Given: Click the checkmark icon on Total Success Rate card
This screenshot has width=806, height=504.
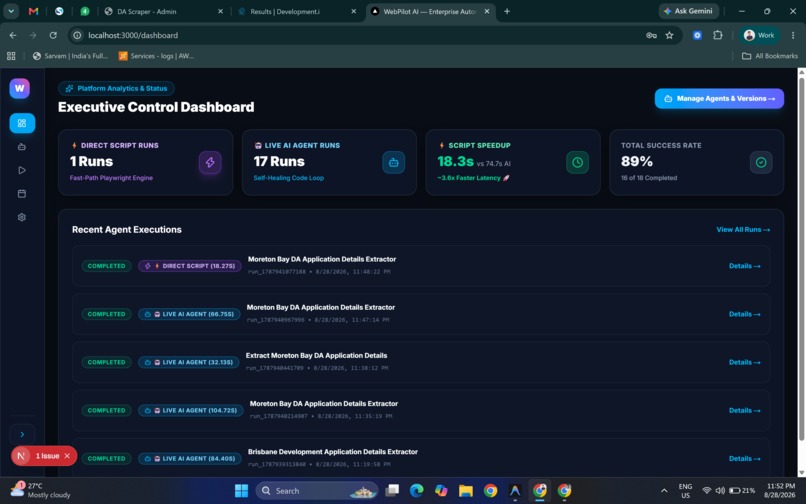Looking at the screenshot, I should [x=761, y=163].
